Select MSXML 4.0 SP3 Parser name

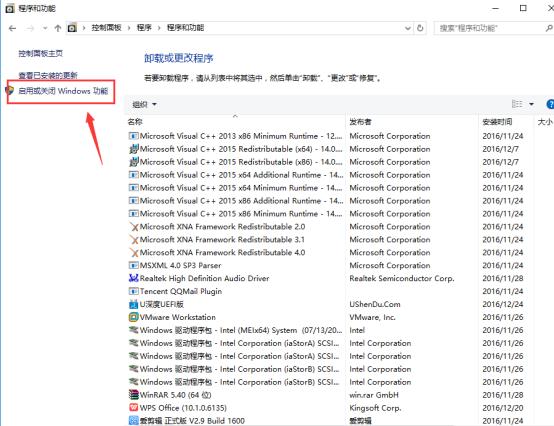tap(181, 265)
